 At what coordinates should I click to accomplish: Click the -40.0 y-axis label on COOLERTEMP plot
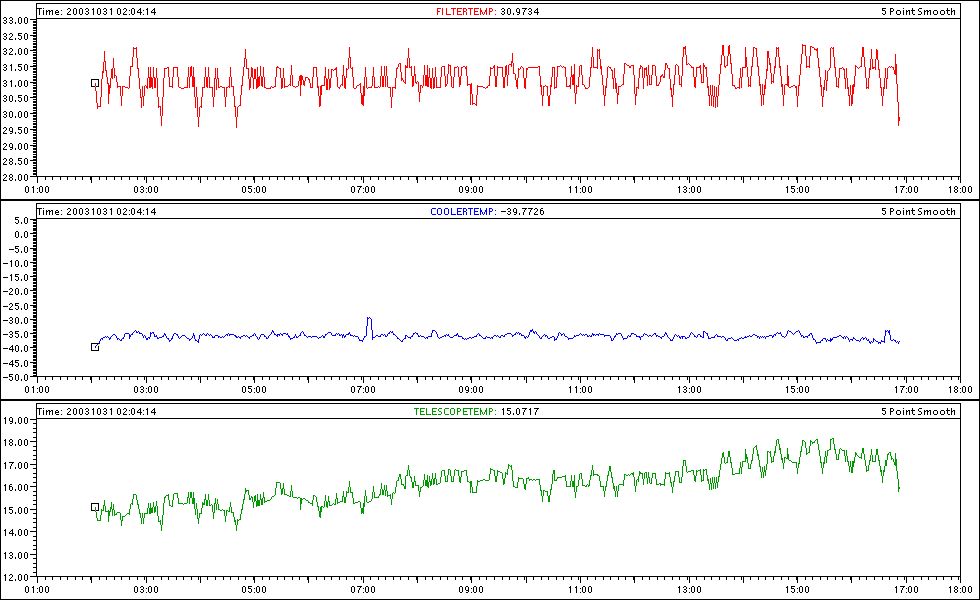point(16,348)
